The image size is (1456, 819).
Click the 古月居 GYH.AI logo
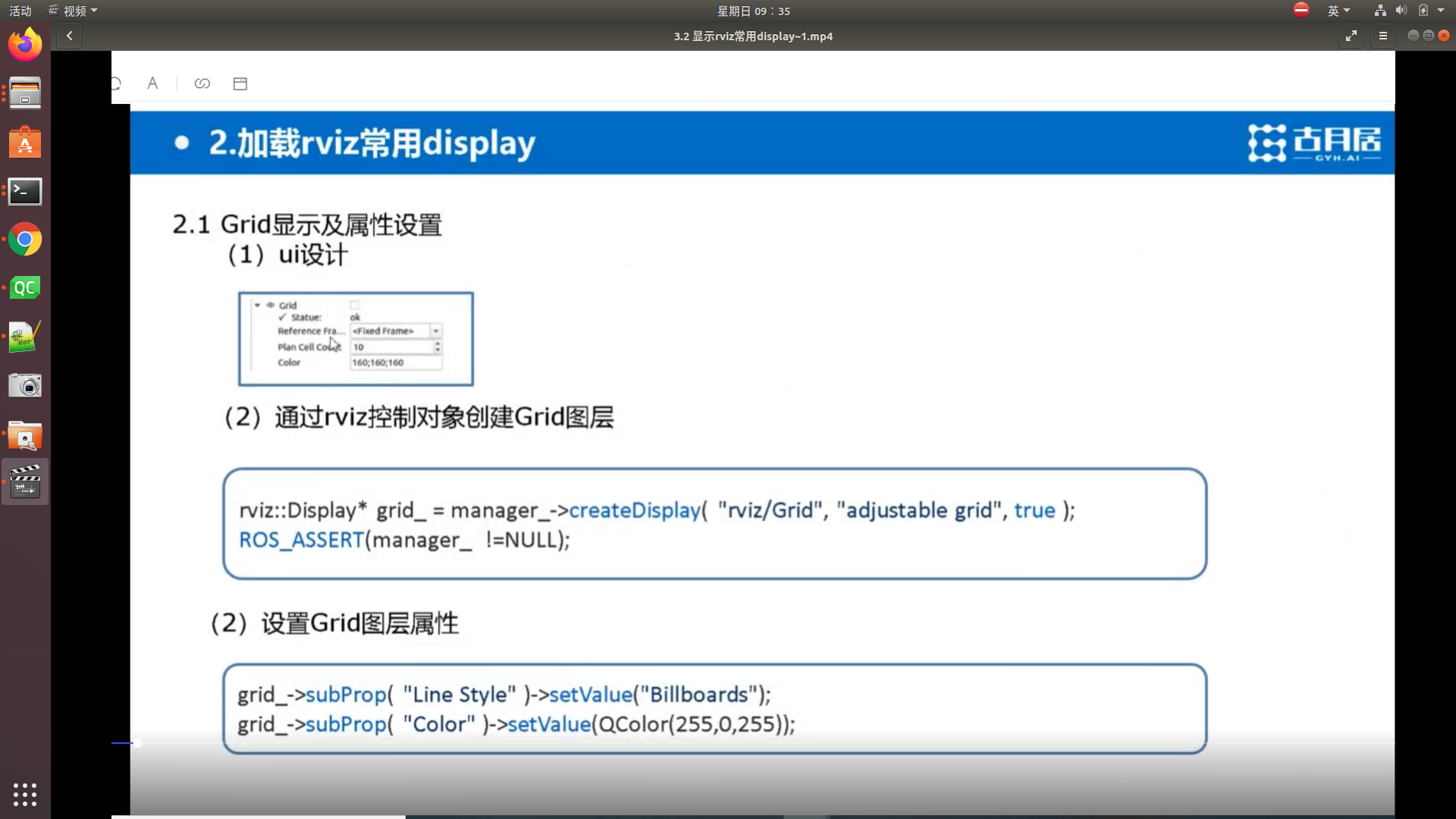[1314, 143]
